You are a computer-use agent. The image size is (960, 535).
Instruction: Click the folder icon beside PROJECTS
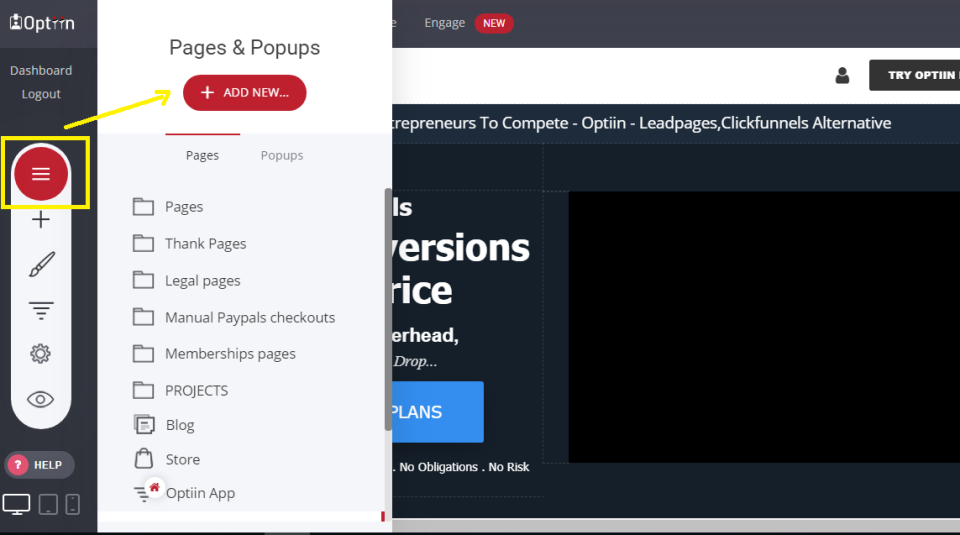(x=143, y=391)
